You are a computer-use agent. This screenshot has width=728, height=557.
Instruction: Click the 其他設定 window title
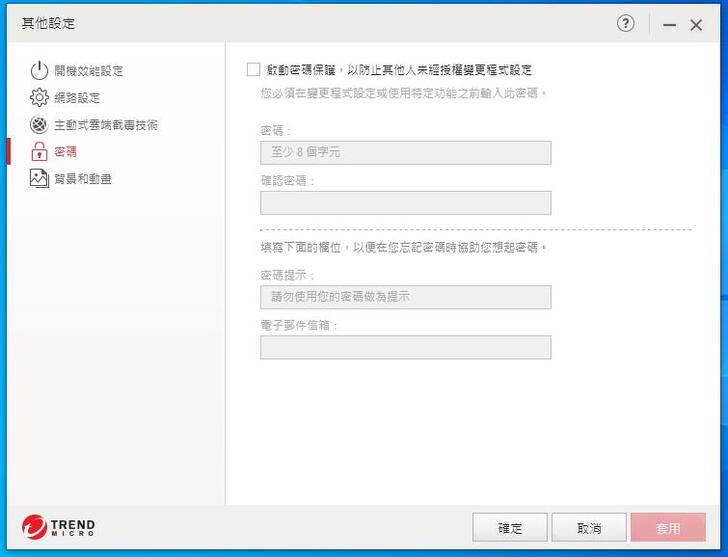pyautogui.click(x=48, y=23)
